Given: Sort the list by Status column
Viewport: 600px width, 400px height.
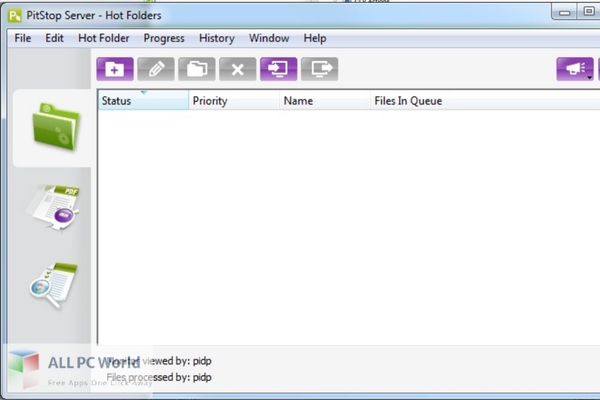Looking at the screenshot, I should tap(143, 101).
